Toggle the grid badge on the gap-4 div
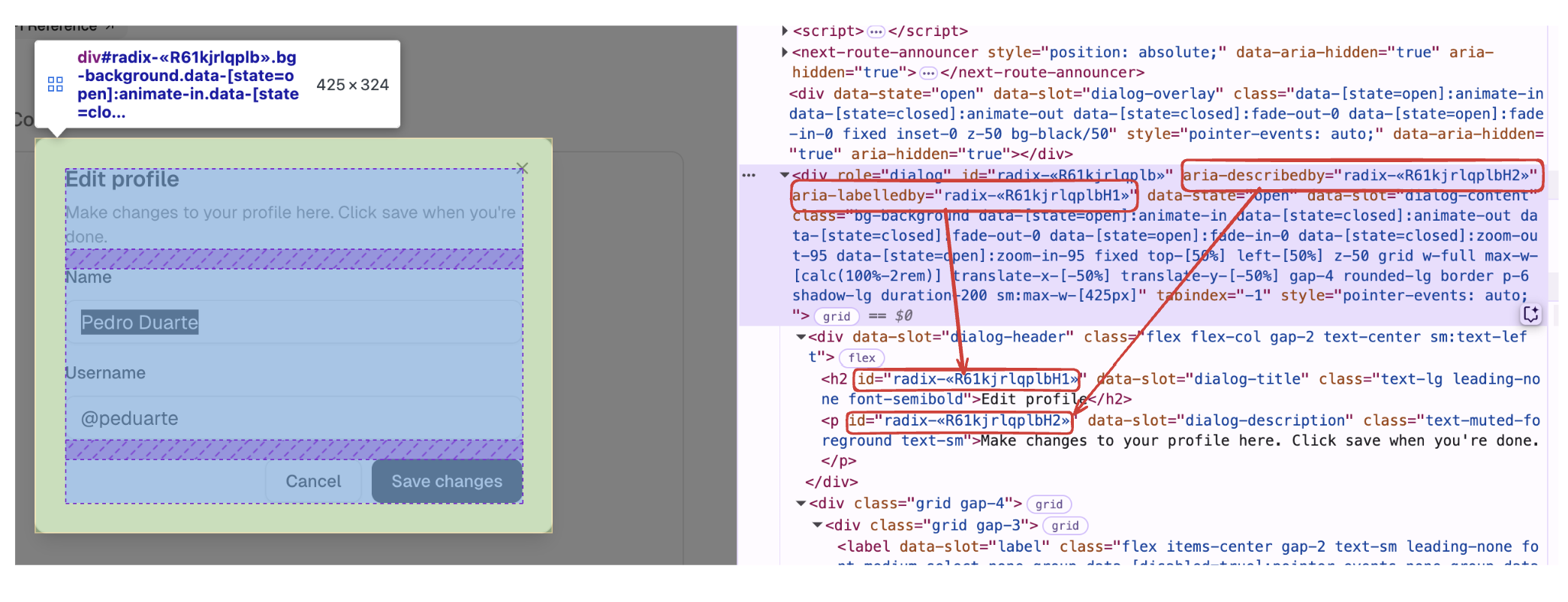This screenshot has width=1568, height=602. coord(1049,504)
